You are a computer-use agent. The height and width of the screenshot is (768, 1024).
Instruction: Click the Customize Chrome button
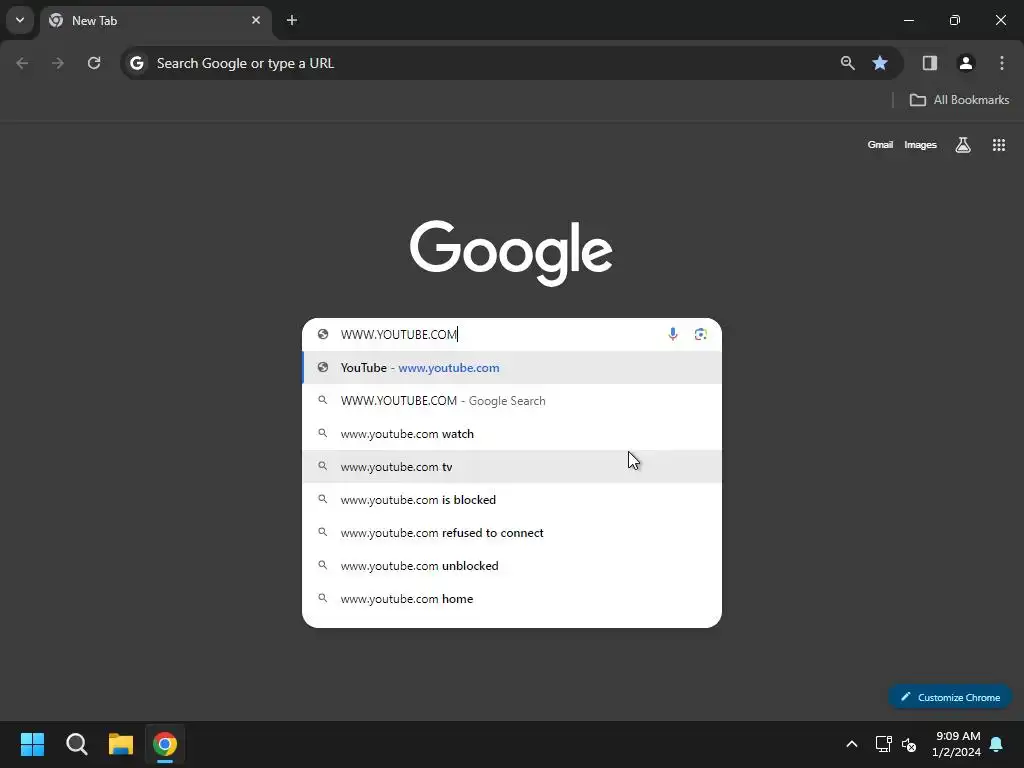(950, 697)
